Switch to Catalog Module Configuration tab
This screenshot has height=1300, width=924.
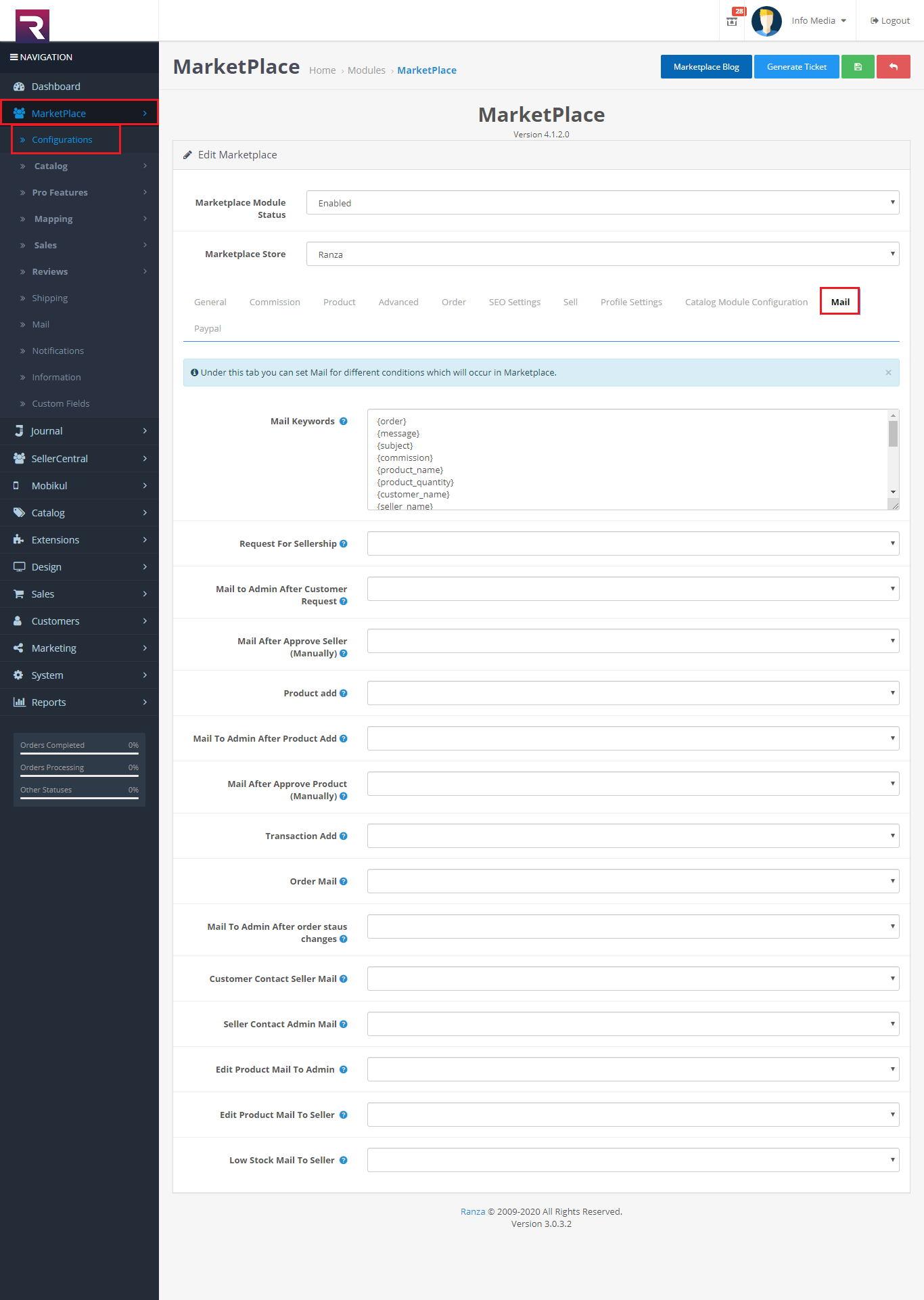(x=746, y=302)
